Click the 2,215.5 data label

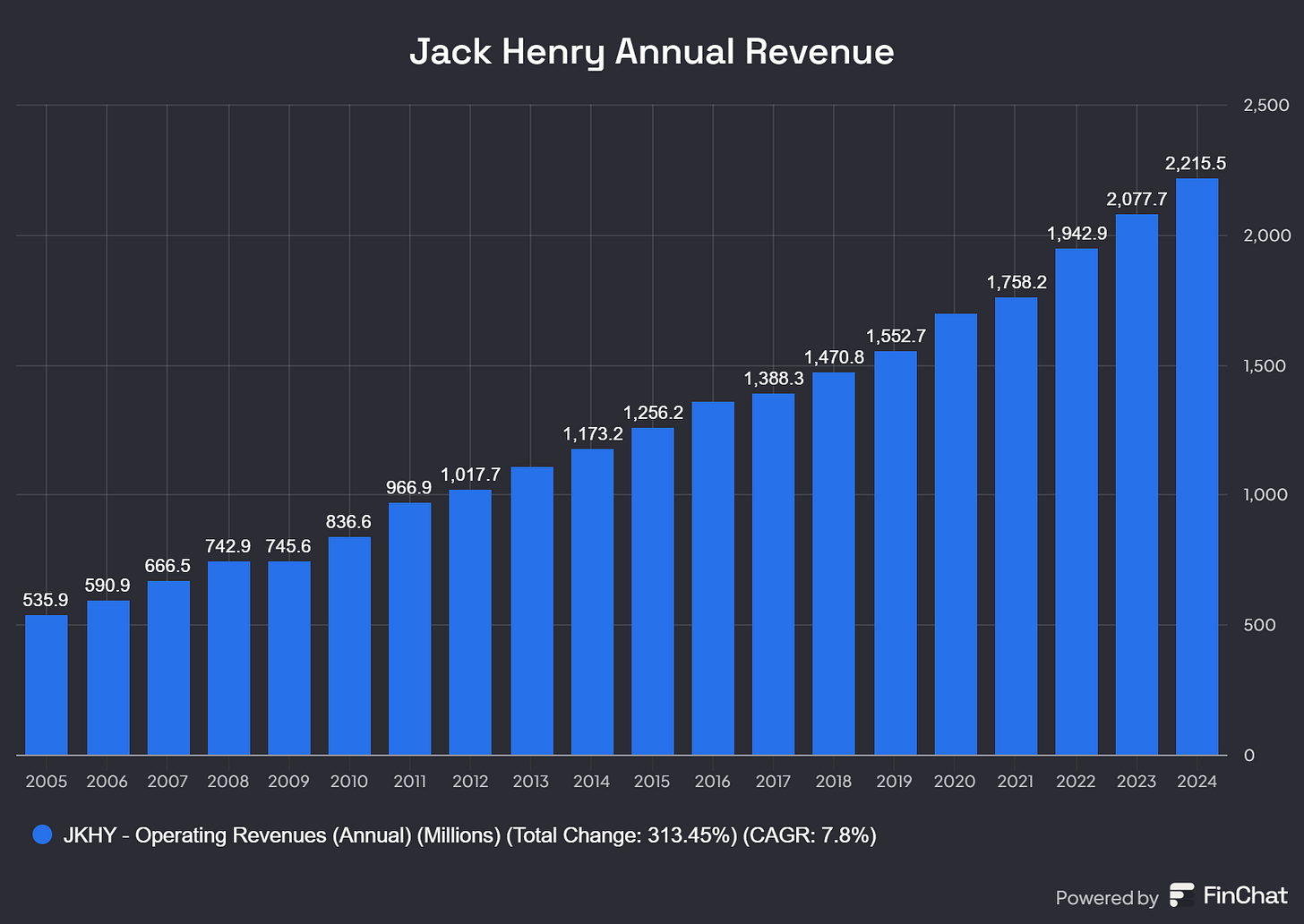[x=1196, y=163]
